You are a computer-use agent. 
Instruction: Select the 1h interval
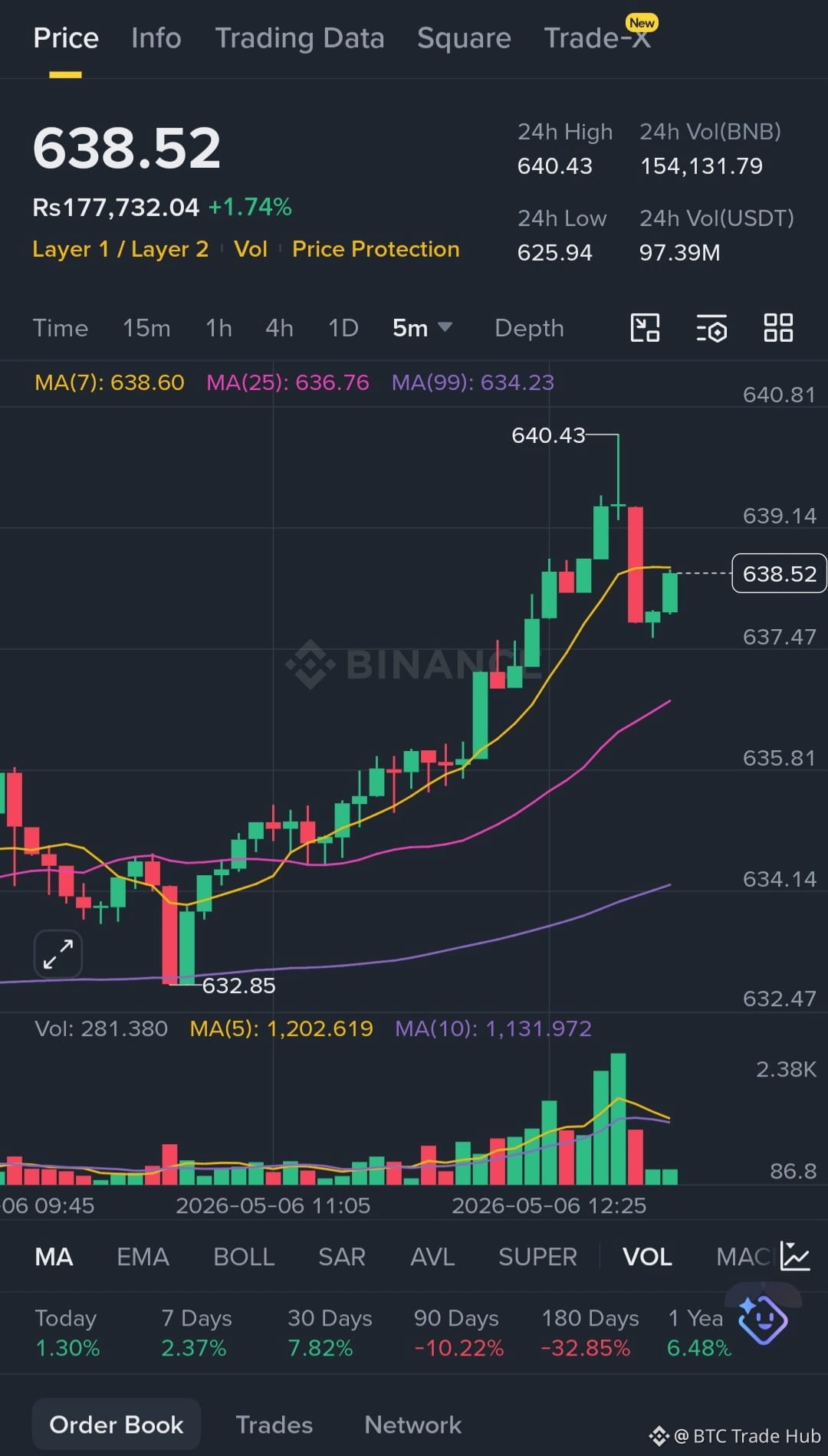click(x=219, y=328)
